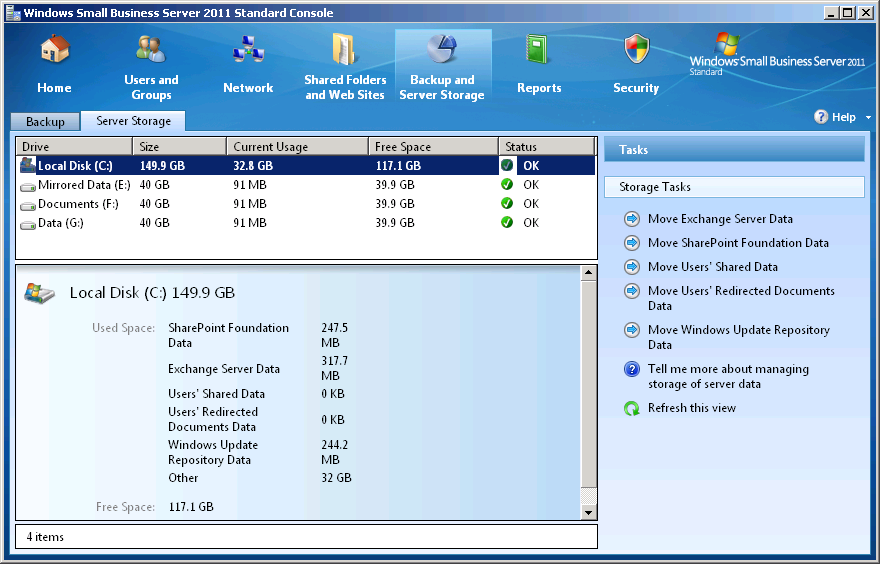
Task: Click Local Disk (C:) drive icon
Action: click(28, 165)
